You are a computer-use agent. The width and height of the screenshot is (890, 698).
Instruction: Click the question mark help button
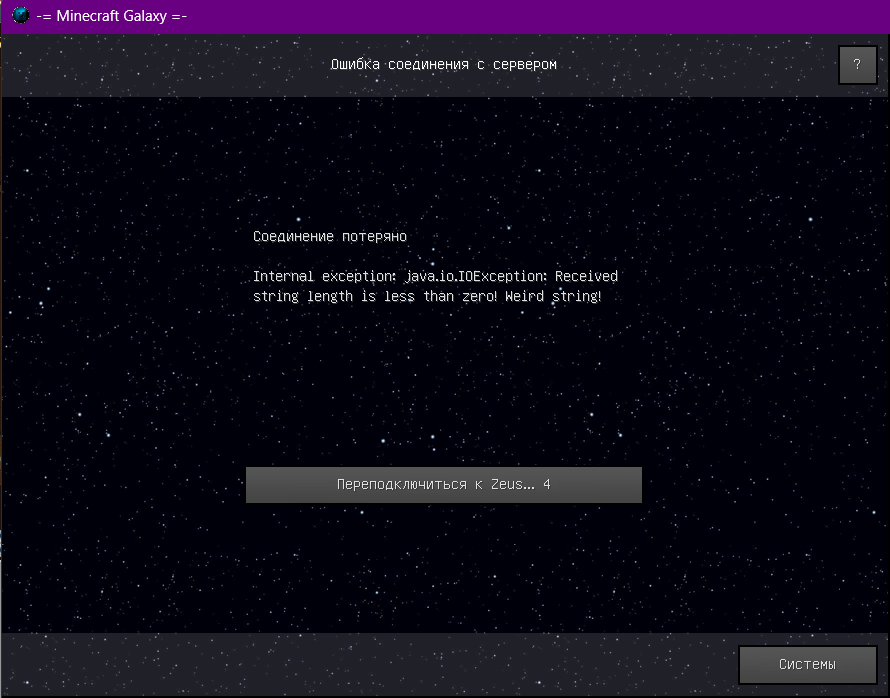tap(858, 65)
